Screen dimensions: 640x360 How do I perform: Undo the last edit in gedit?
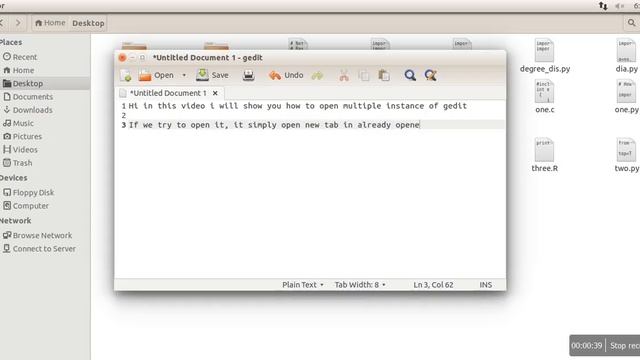286,75
